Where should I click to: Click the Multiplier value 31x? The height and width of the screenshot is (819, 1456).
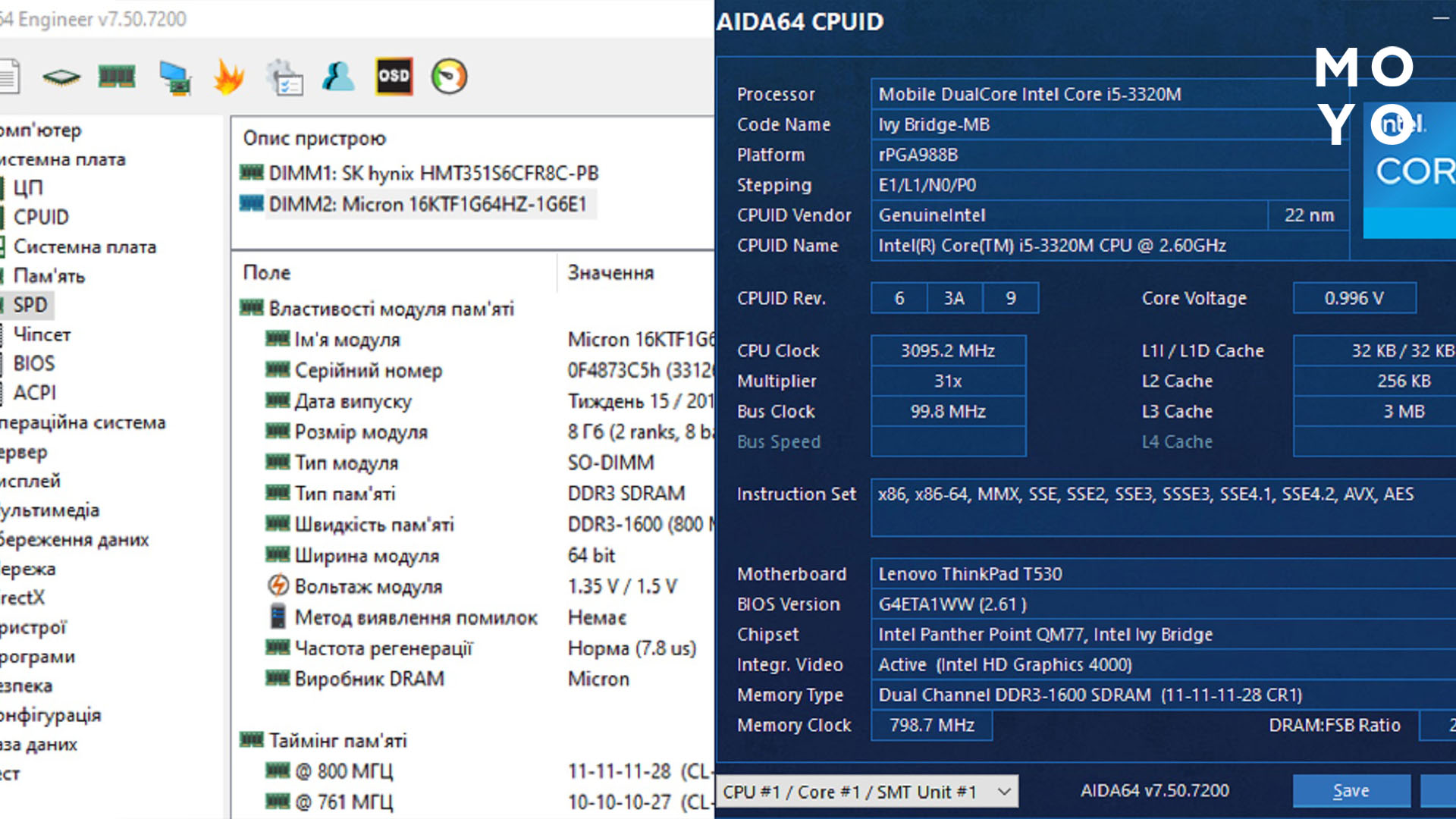948,381
